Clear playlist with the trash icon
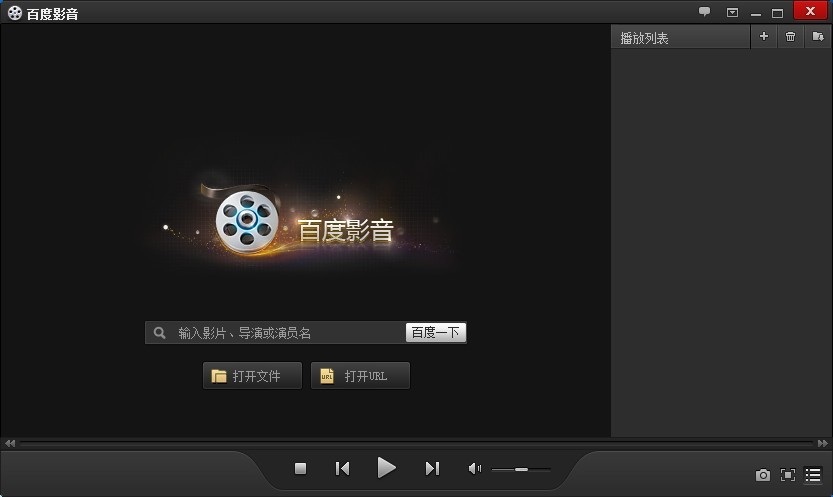 (790, 37)
